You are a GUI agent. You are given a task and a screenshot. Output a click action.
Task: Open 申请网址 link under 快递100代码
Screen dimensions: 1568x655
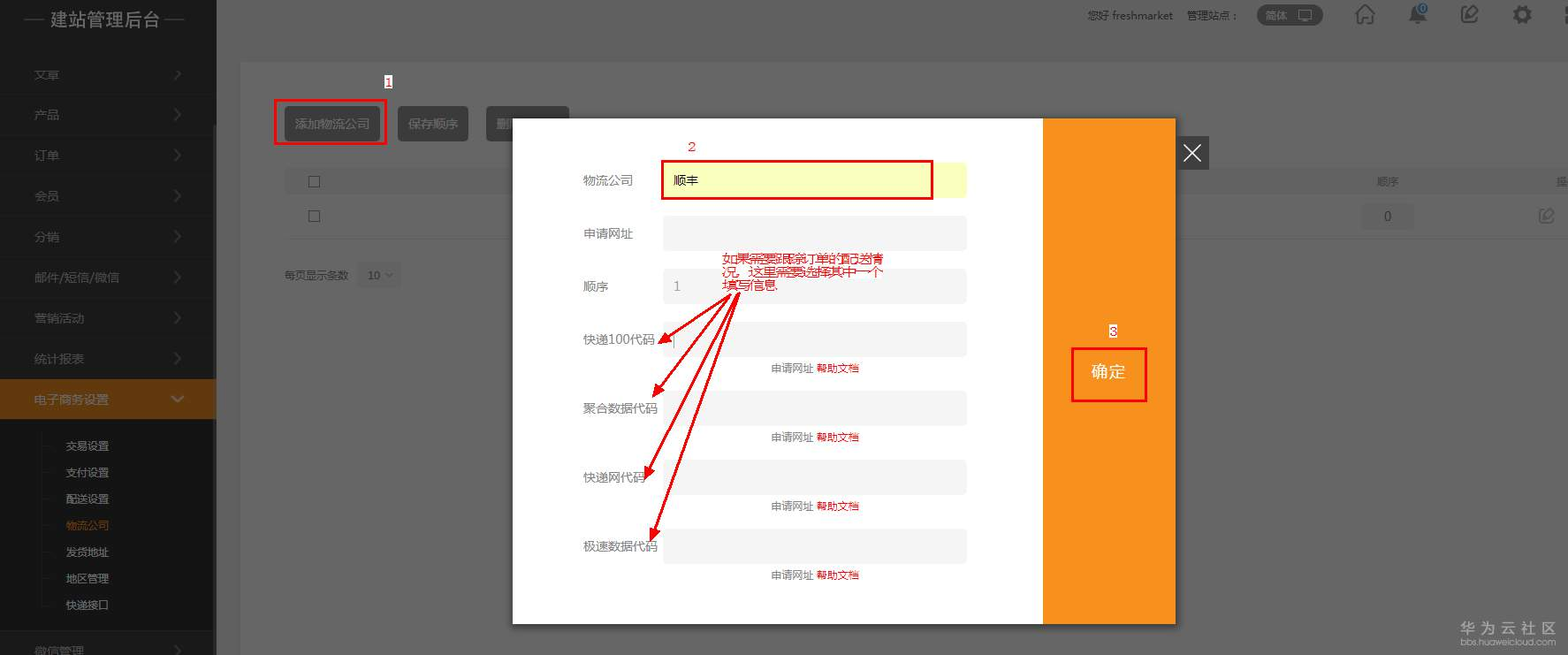click(x=792, y=369)
